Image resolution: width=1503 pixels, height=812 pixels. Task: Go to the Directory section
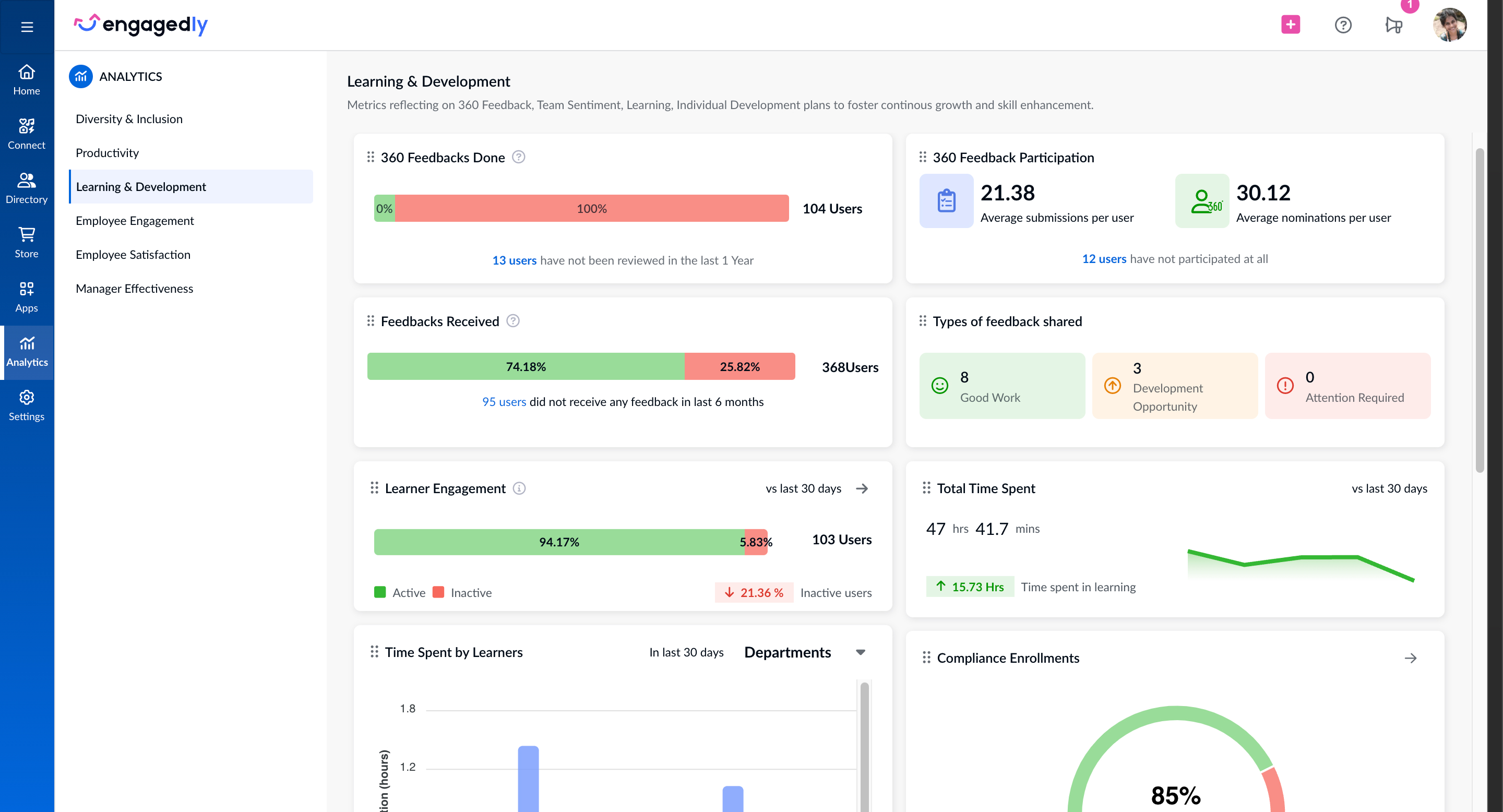pos(27,187)
